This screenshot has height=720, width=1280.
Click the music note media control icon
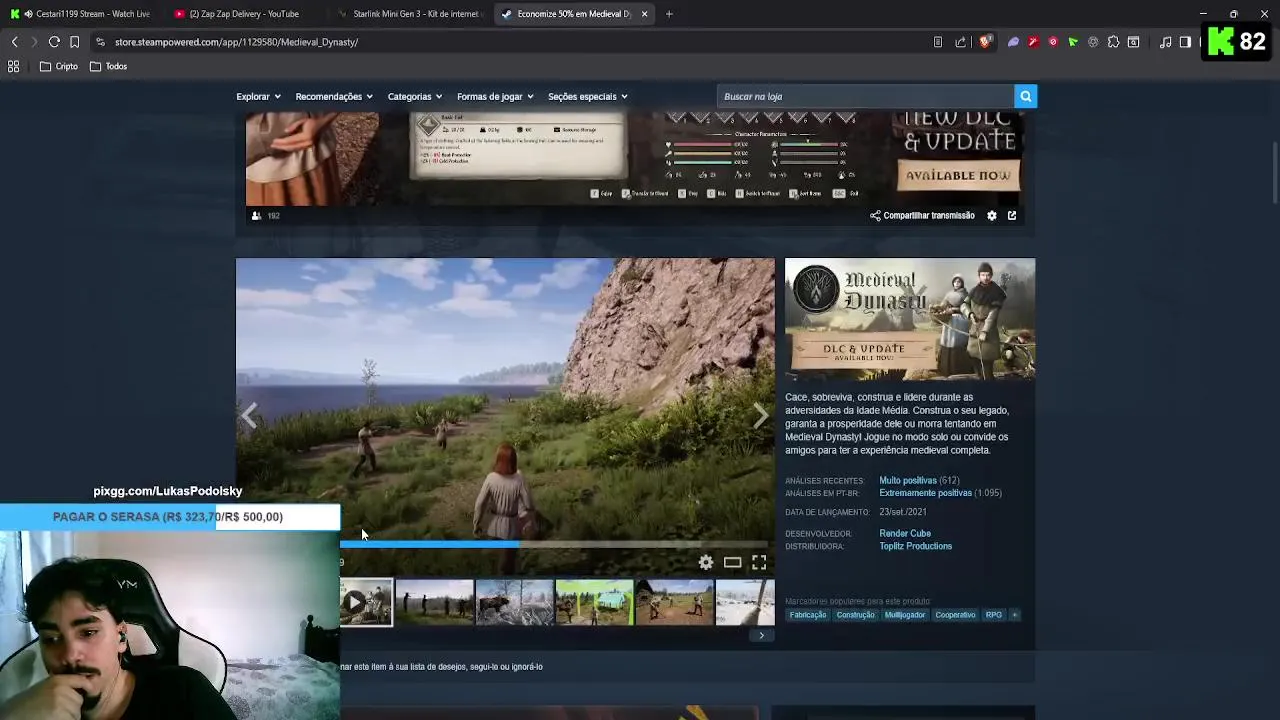coord(1165,42)
